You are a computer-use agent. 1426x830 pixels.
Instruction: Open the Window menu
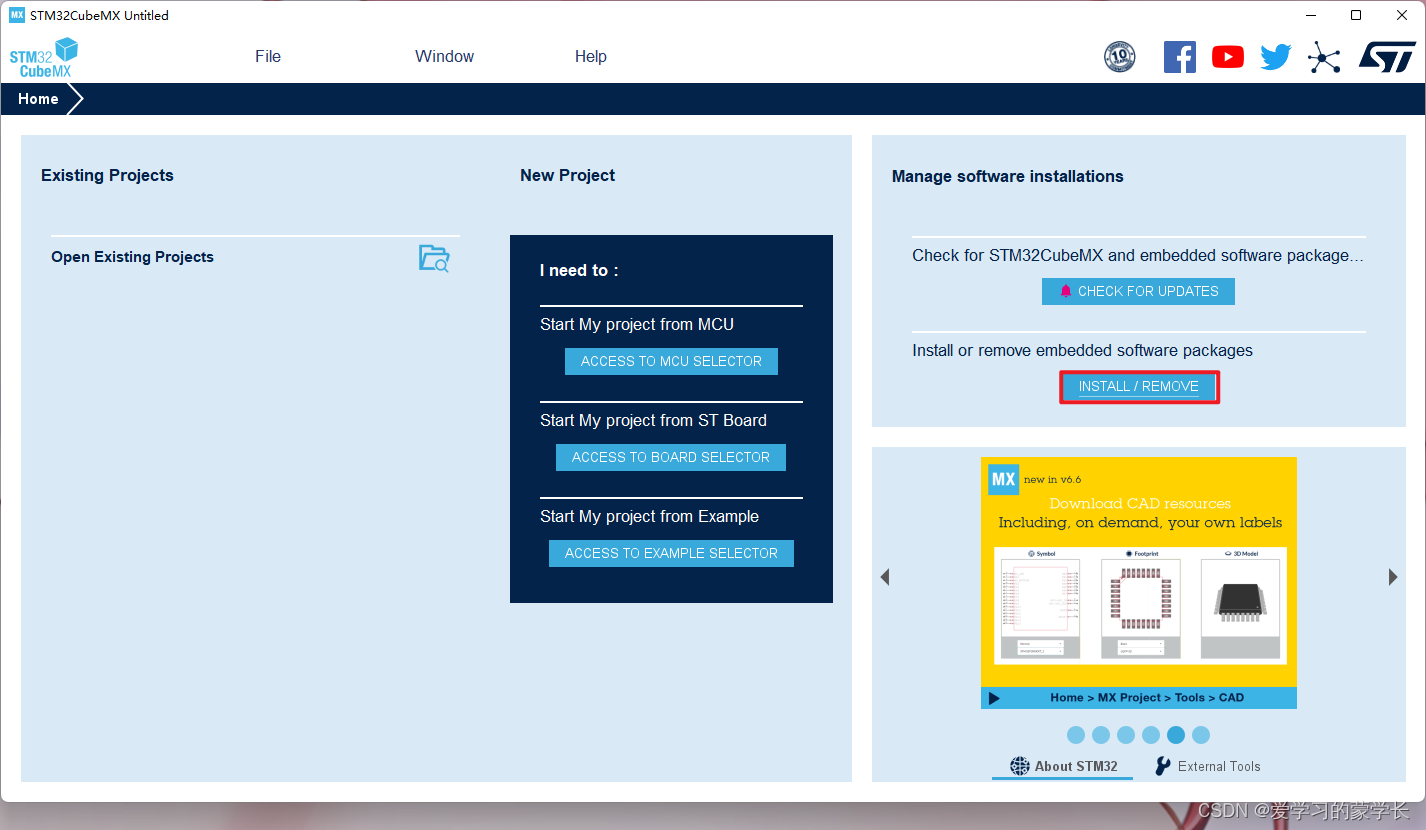[x=445, y=57]
